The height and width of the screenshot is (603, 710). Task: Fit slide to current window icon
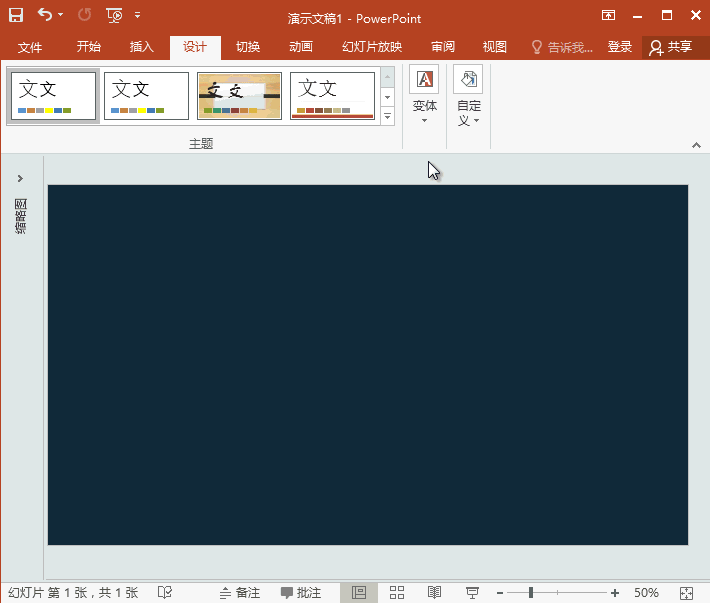tap(686, 593)
